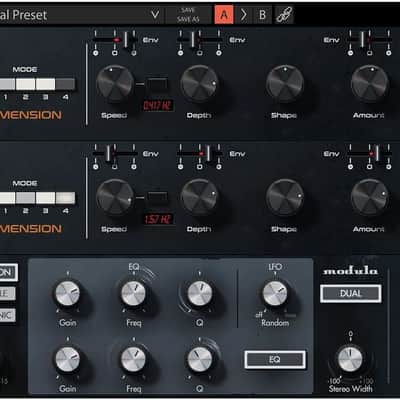400x400 pixels.
Task: Open the preset list dropdown arrow
Action: click(155, 15)
